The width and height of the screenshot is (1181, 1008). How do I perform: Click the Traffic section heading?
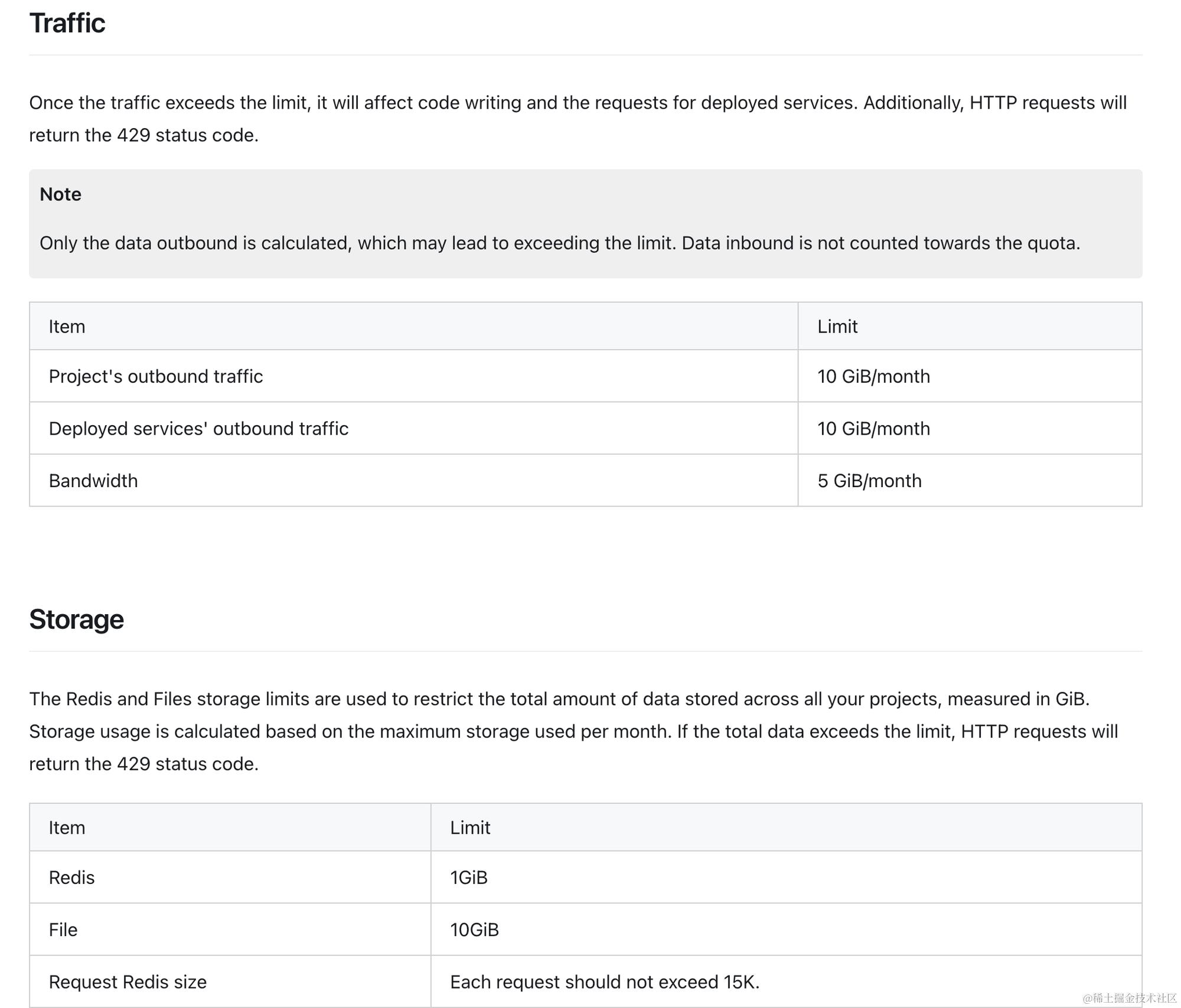click(x=67, y=24)
